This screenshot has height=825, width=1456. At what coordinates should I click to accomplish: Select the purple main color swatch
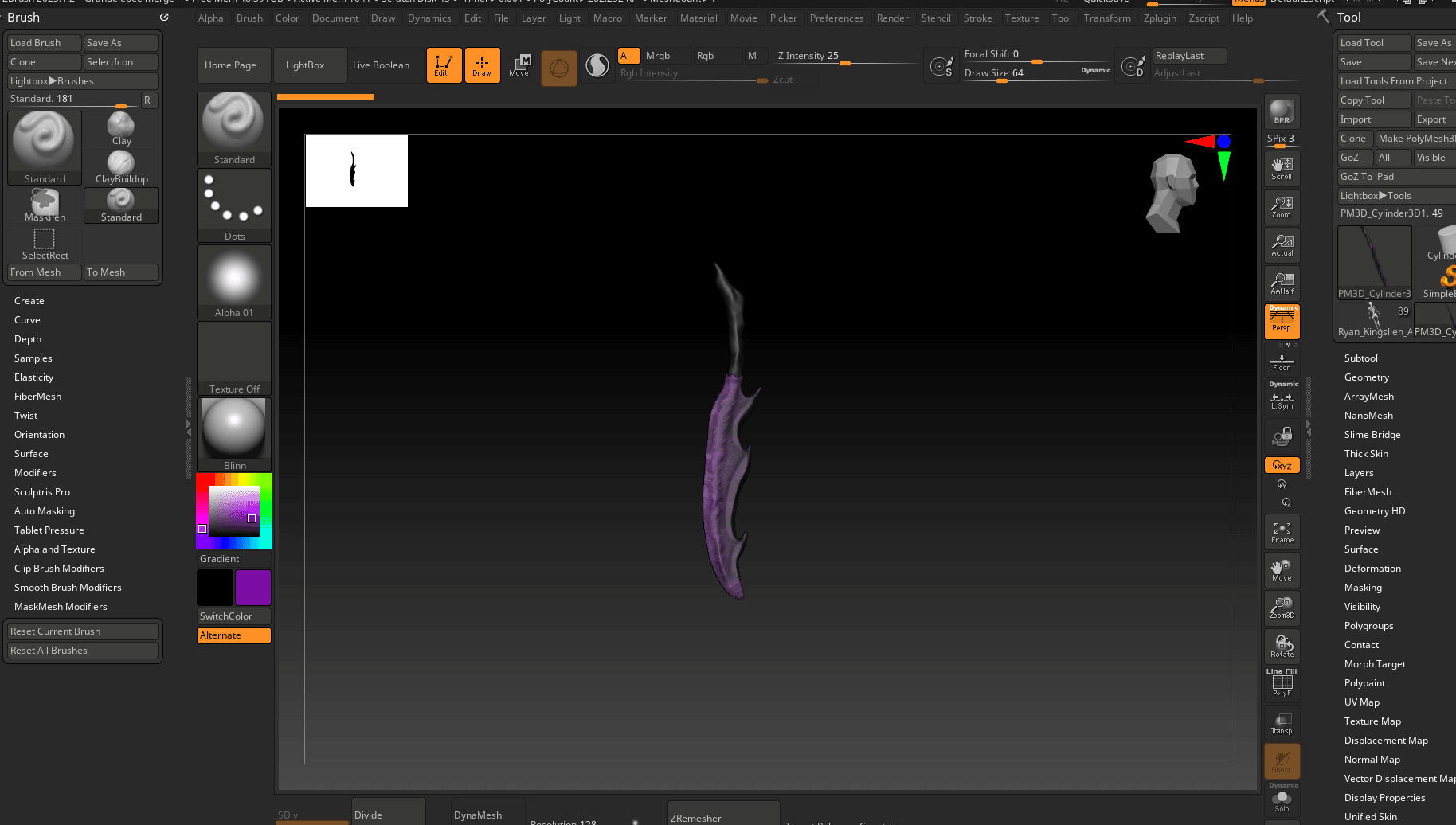253,588
